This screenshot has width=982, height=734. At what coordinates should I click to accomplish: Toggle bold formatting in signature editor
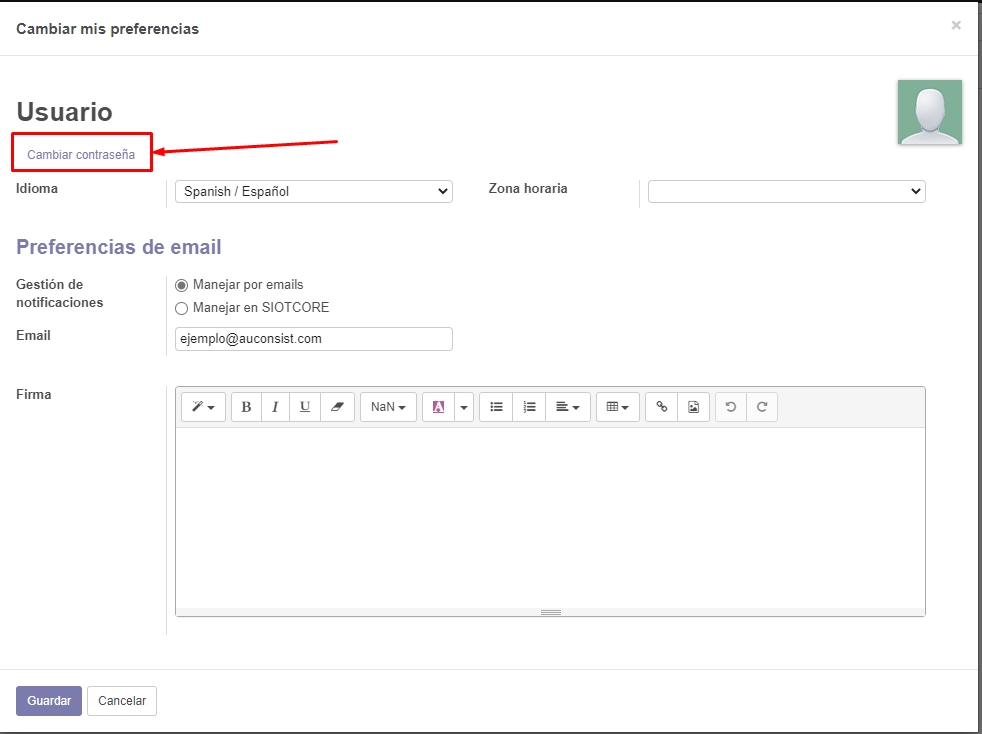(x=246, y=407)
